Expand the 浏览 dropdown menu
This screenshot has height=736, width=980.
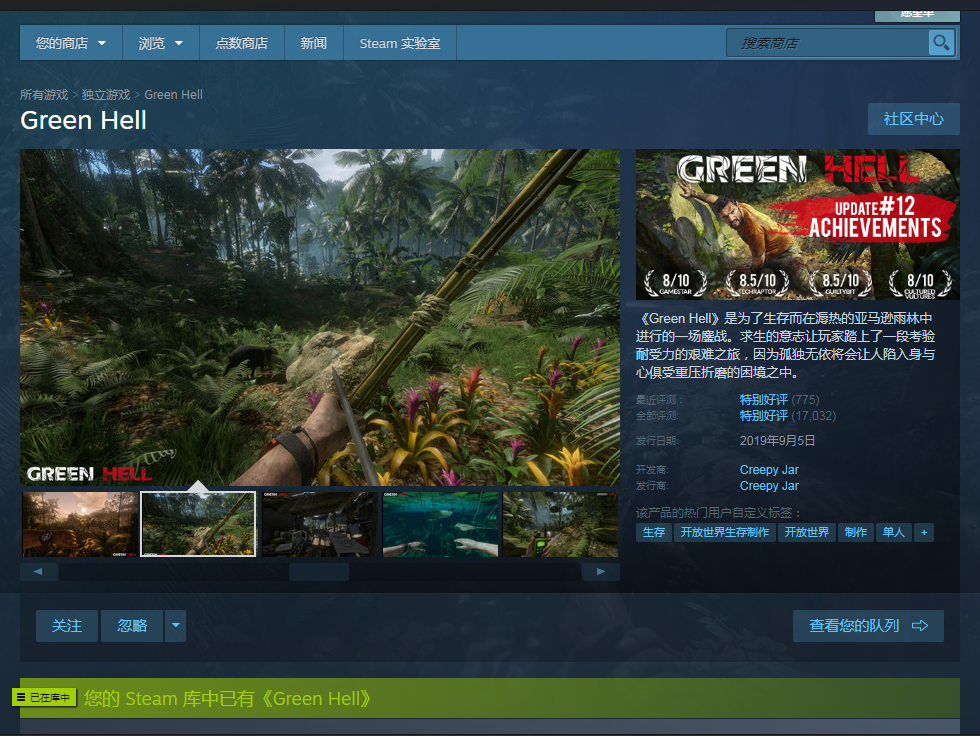160,43
